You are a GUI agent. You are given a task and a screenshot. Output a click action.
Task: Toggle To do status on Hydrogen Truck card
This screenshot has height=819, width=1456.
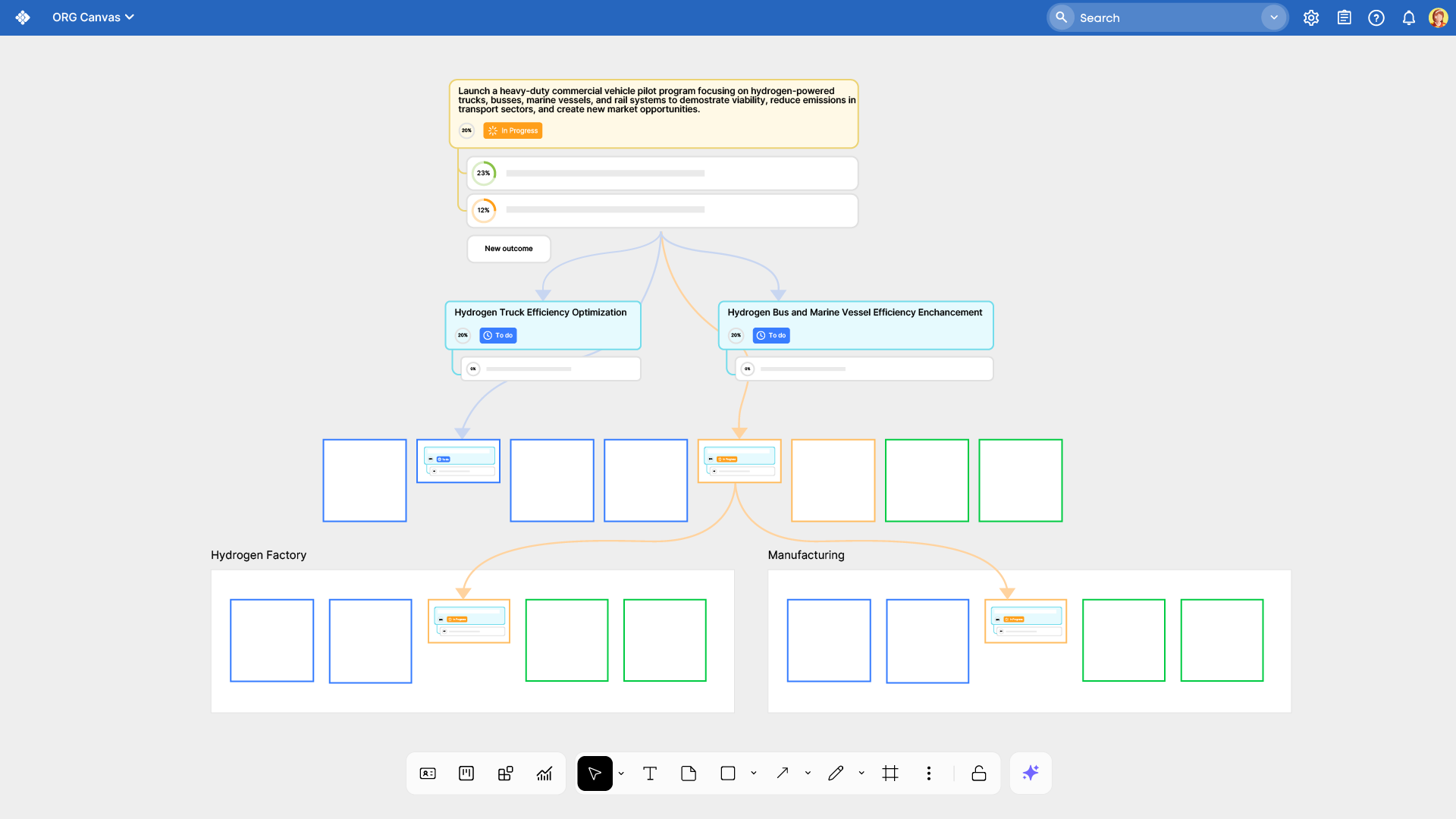(x=498, y=335)
